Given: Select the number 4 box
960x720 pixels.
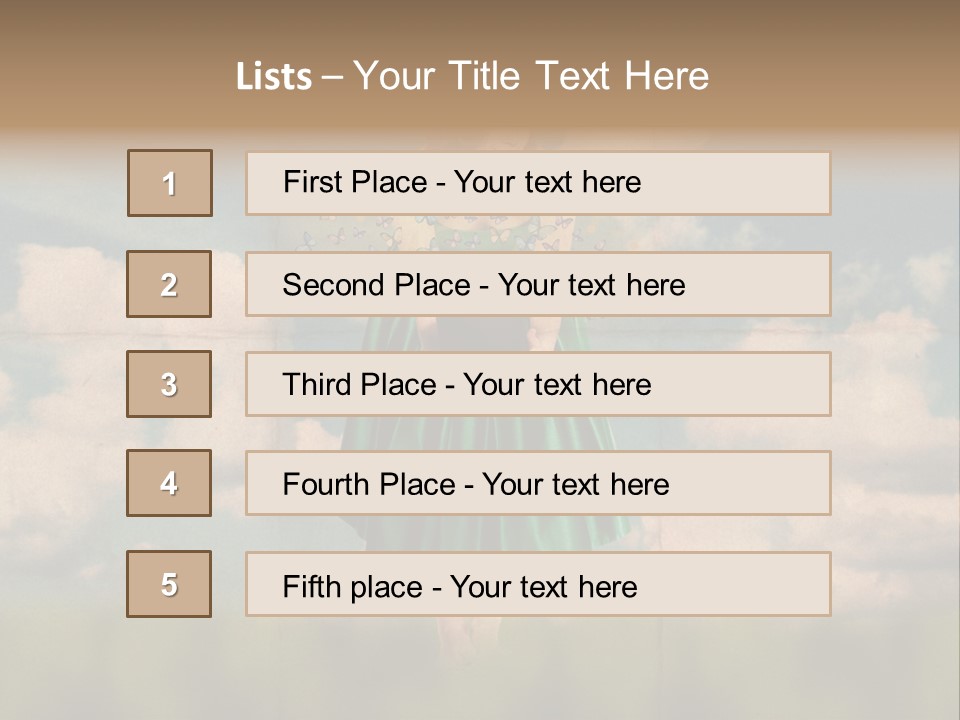Looking at the screenshot, I should click(x=169, y=483).
